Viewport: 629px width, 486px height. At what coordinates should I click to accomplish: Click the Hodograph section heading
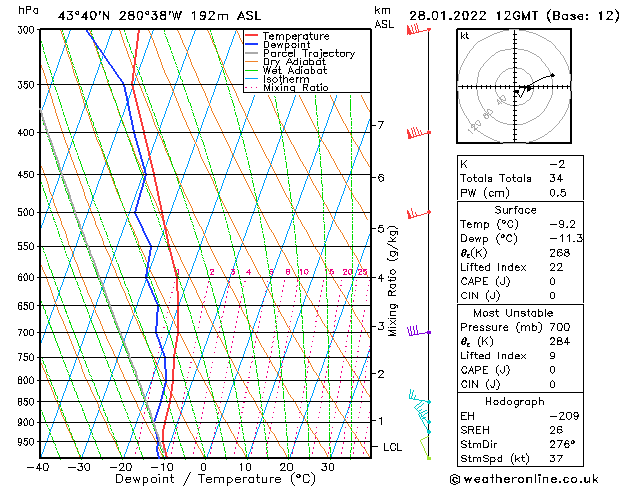tap(515, 401)
